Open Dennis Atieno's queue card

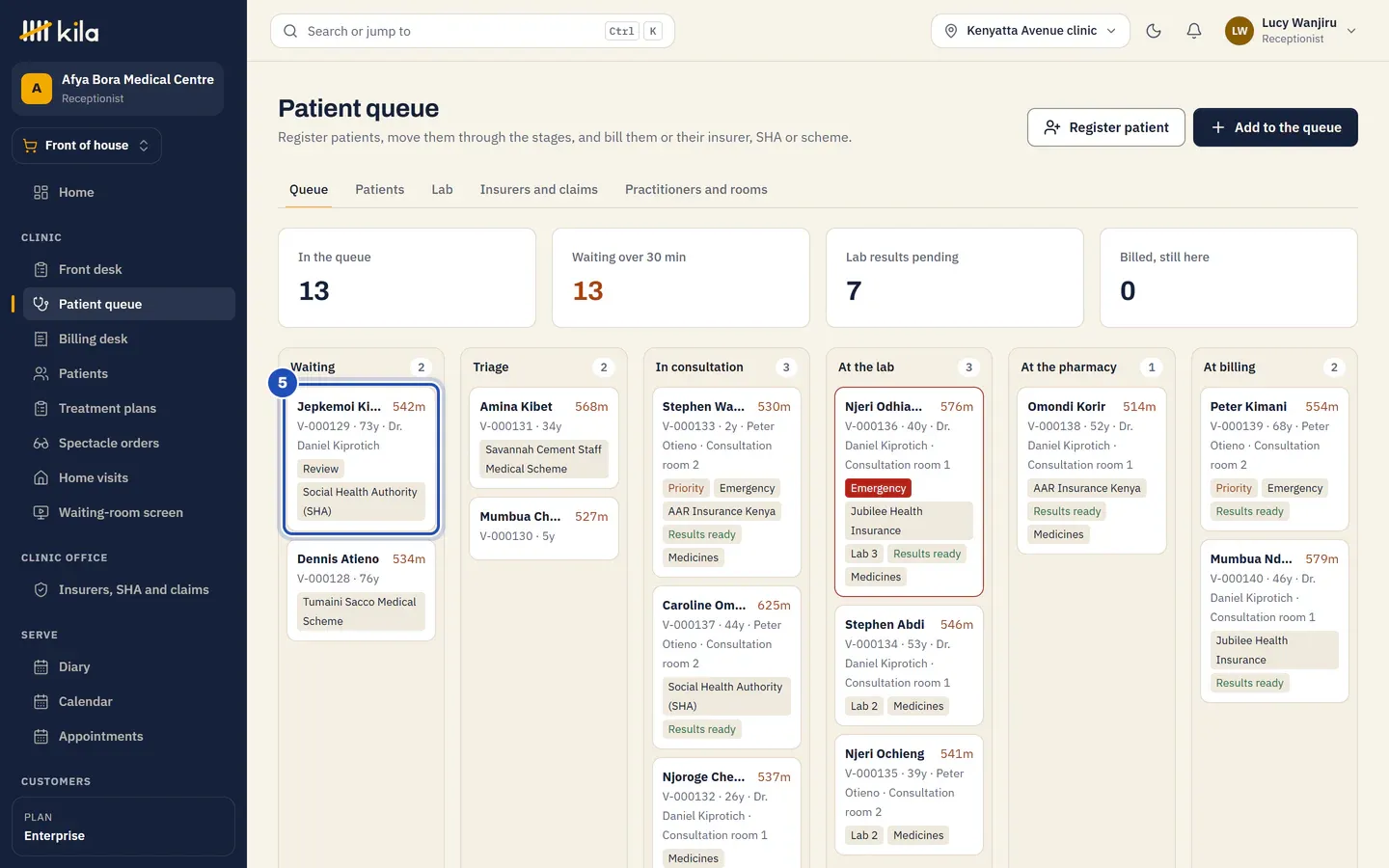[x=362, y=590]
